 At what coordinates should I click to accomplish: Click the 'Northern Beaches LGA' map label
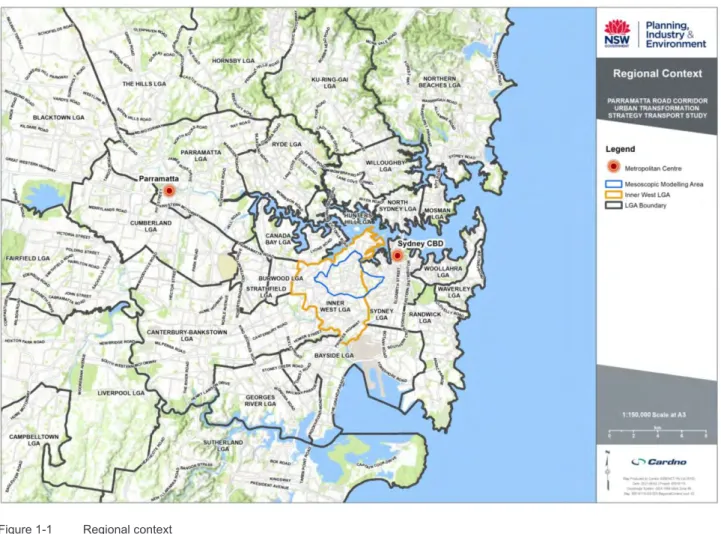coord(439,82)
